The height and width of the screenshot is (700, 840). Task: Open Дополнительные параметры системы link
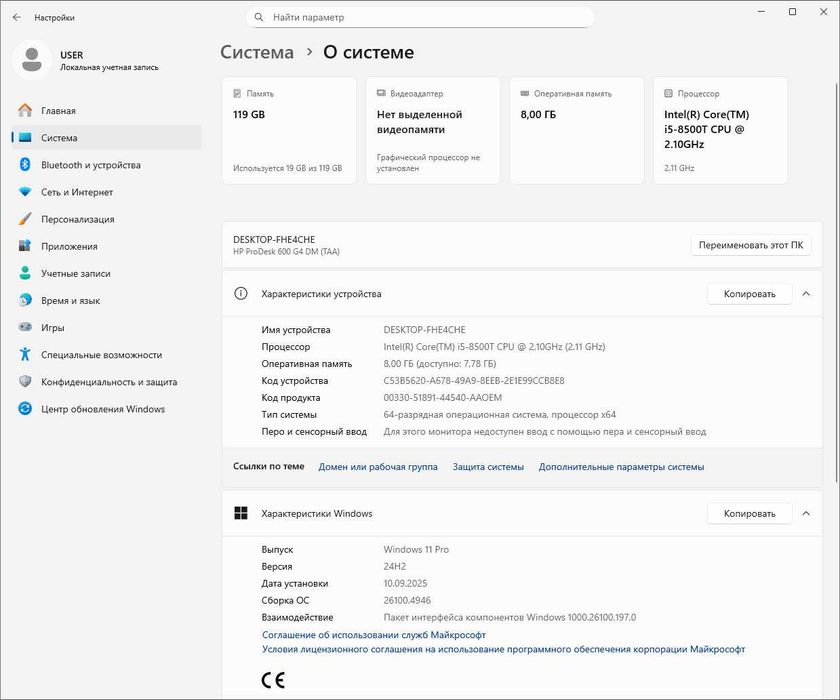click(x=621, y=466)
